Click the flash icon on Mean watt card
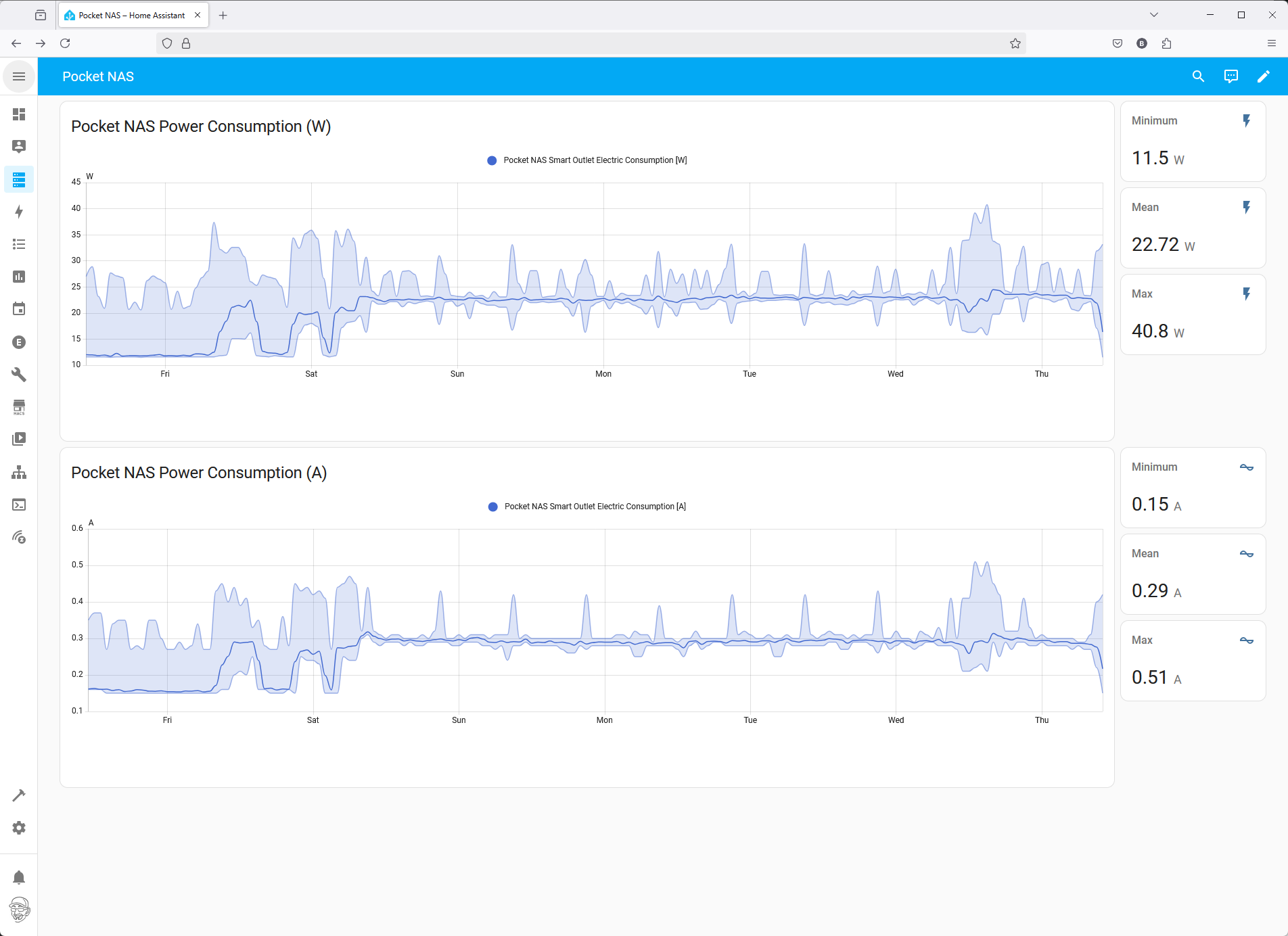This screenshot has height=936, width=1288. (1246, 207)
